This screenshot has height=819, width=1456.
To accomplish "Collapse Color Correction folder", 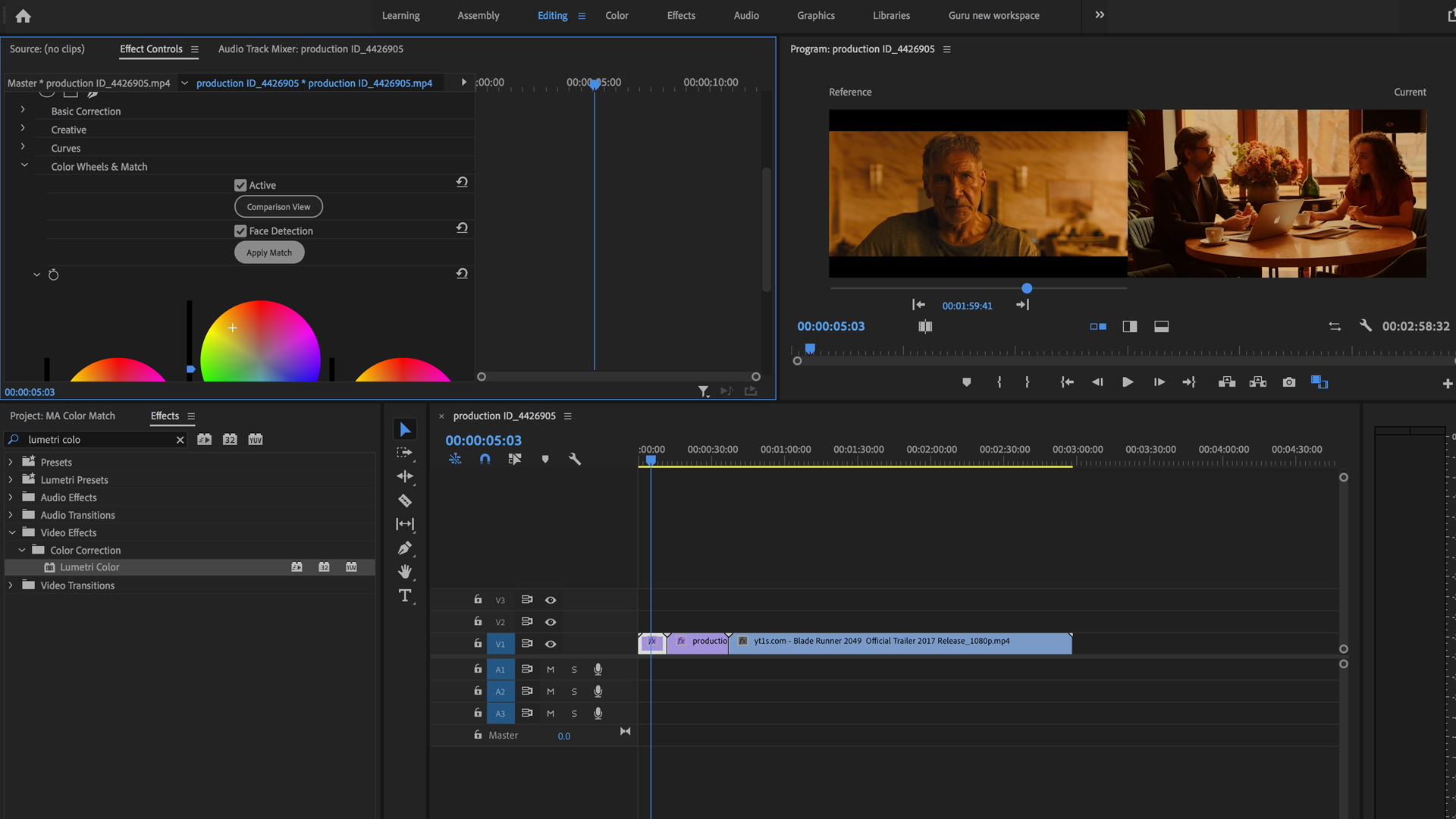I will pos(22,550).
